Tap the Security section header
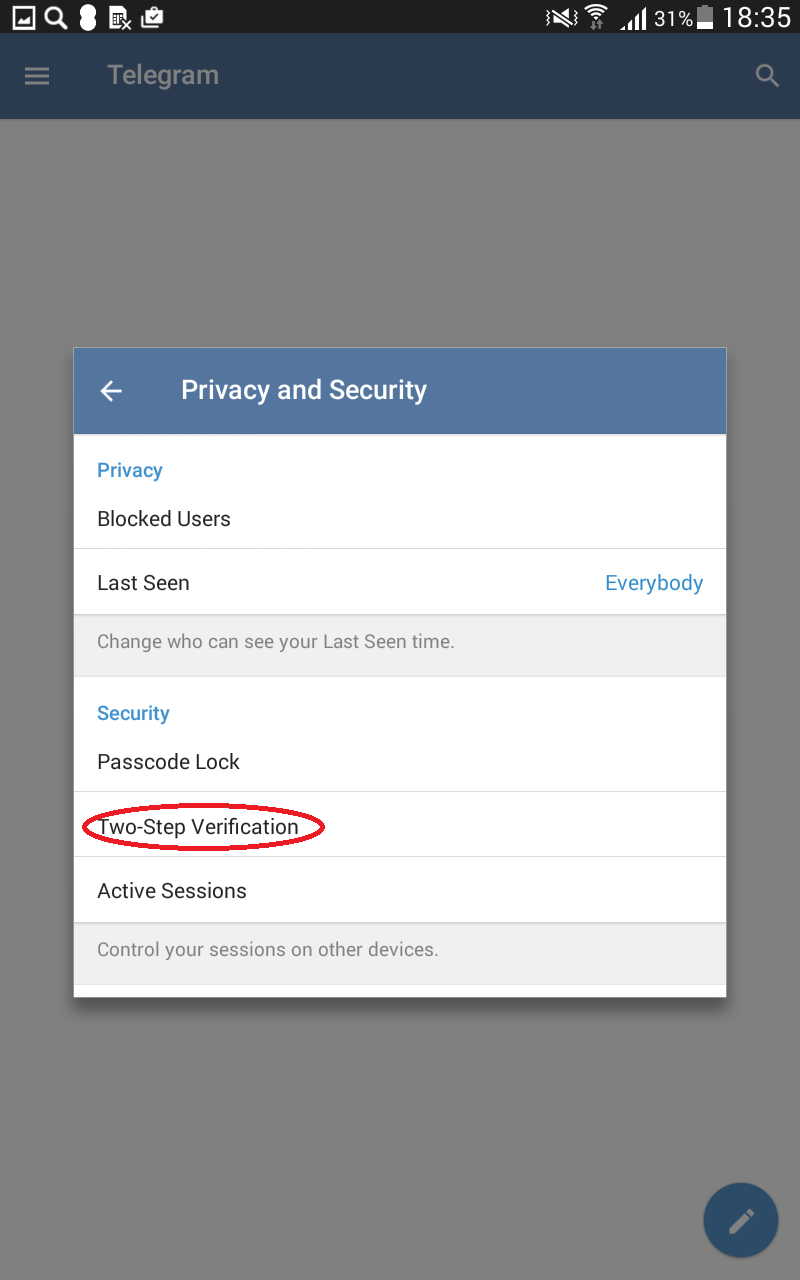 click(x=133, y=713)
